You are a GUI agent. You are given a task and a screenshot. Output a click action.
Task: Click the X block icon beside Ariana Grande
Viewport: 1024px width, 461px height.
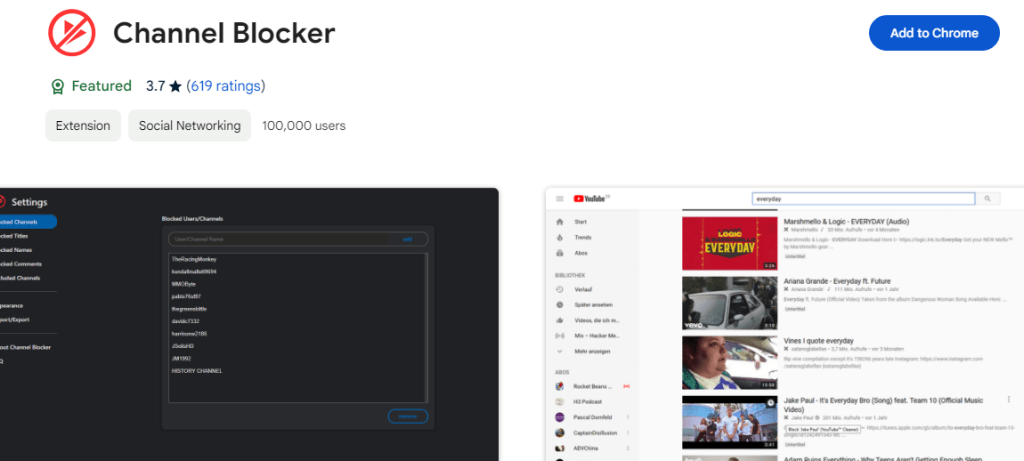point(787,289)
